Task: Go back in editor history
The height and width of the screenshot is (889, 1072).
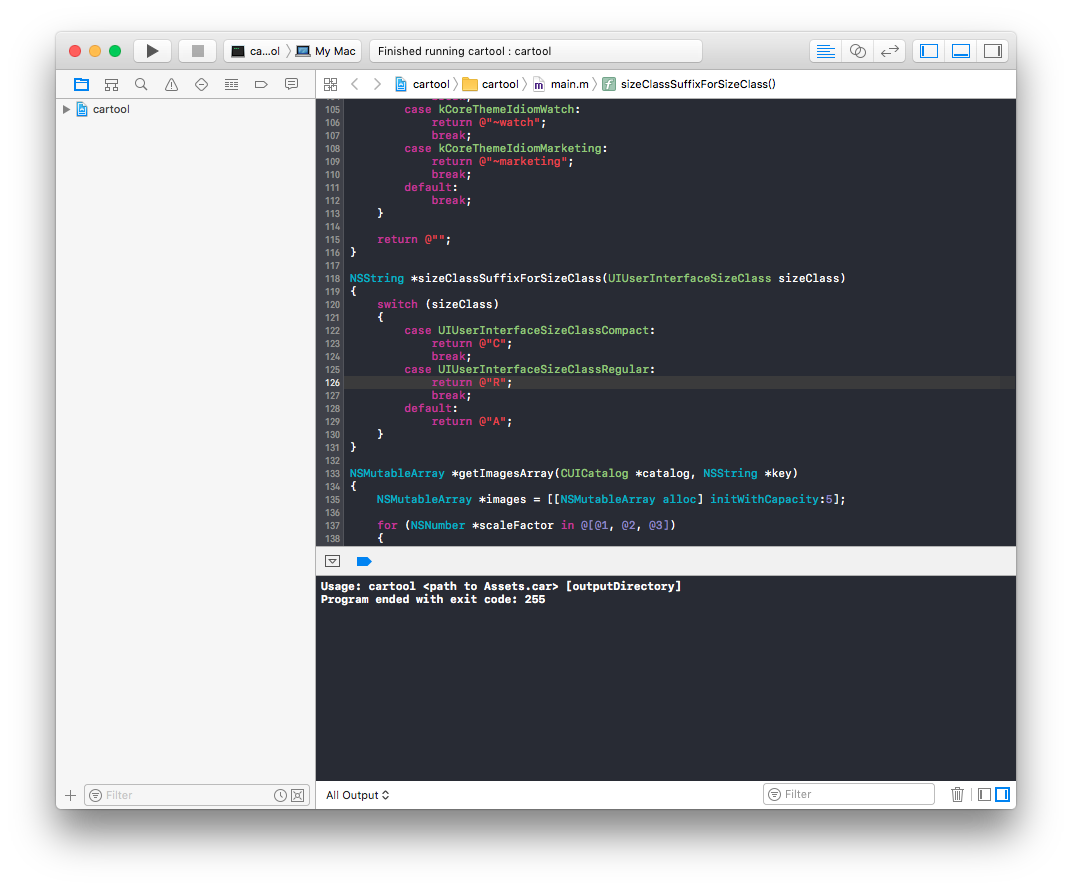Action: (x=354, y=85)
